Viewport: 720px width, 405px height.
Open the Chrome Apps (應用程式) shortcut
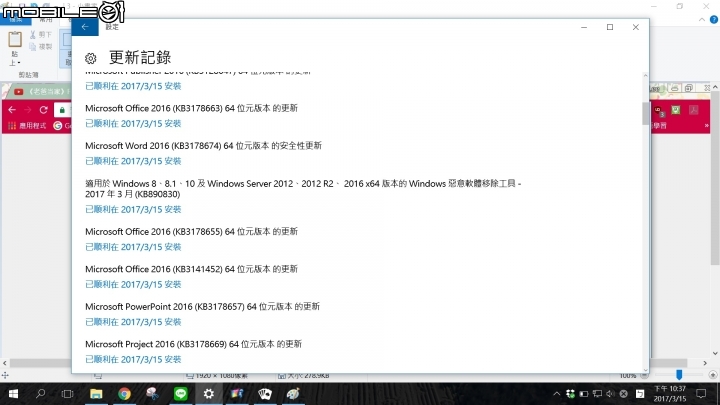[28, 125]
